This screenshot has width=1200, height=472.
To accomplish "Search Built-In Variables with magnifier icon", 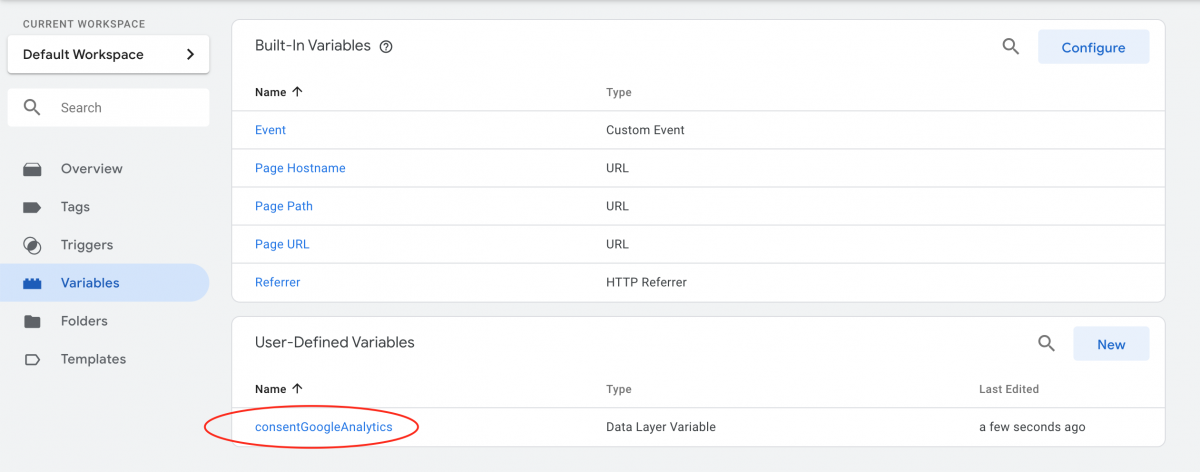I will (x=1010, y=46).
